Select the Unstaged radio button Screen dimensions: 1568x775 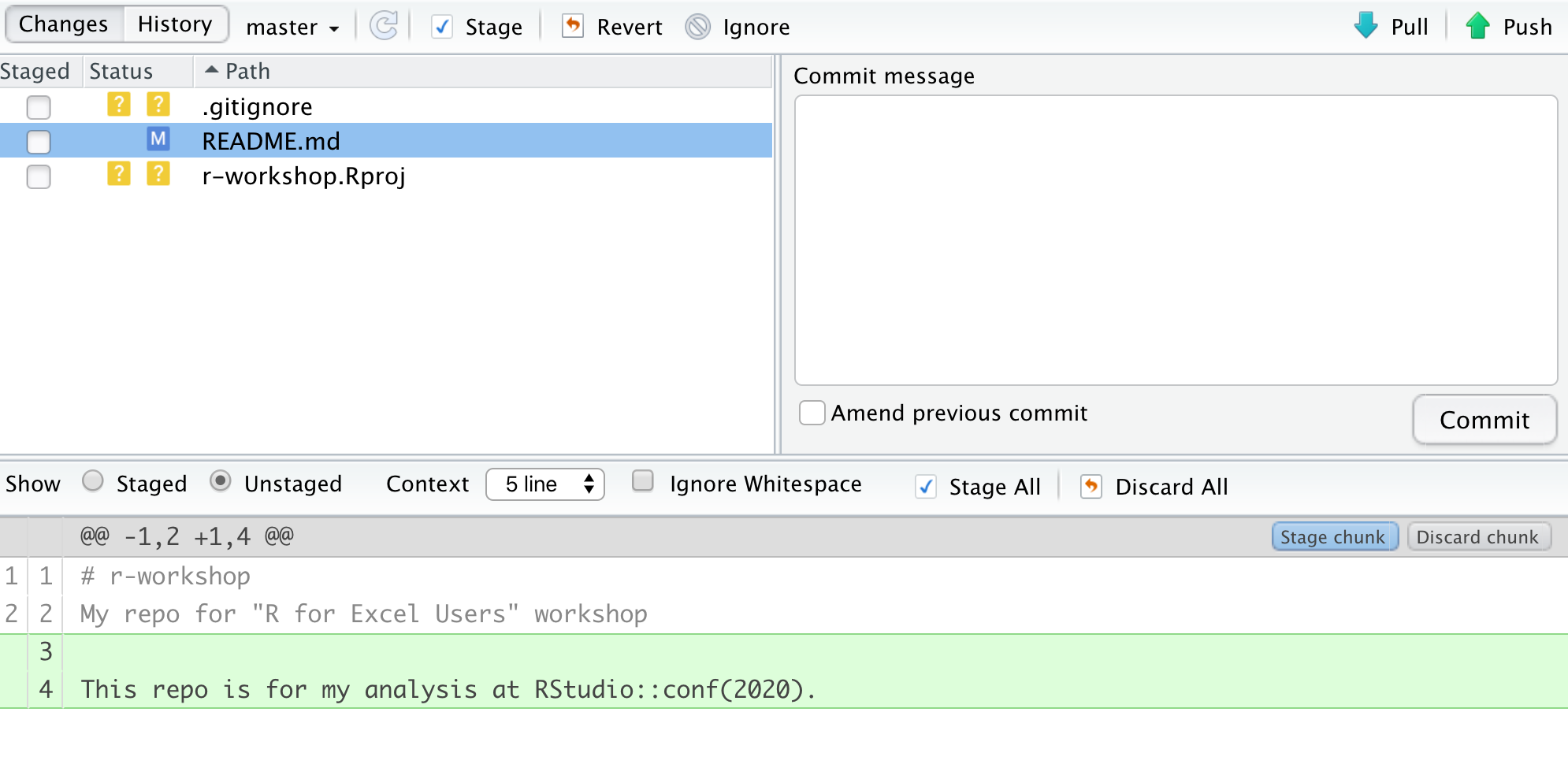click(x=221, y=480)
